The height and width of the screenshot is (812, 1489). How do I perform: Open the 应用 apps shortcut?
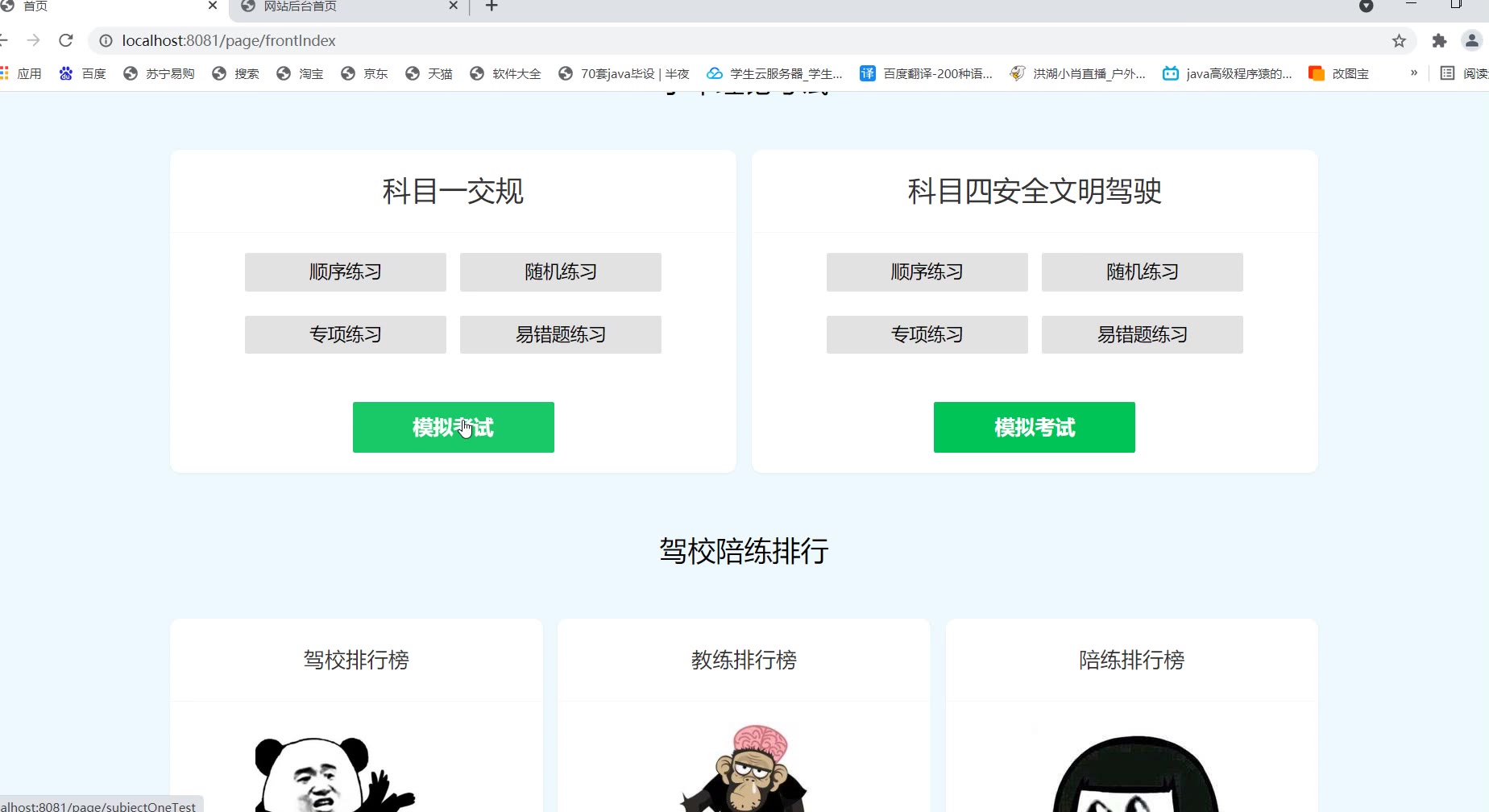(21, 73)
